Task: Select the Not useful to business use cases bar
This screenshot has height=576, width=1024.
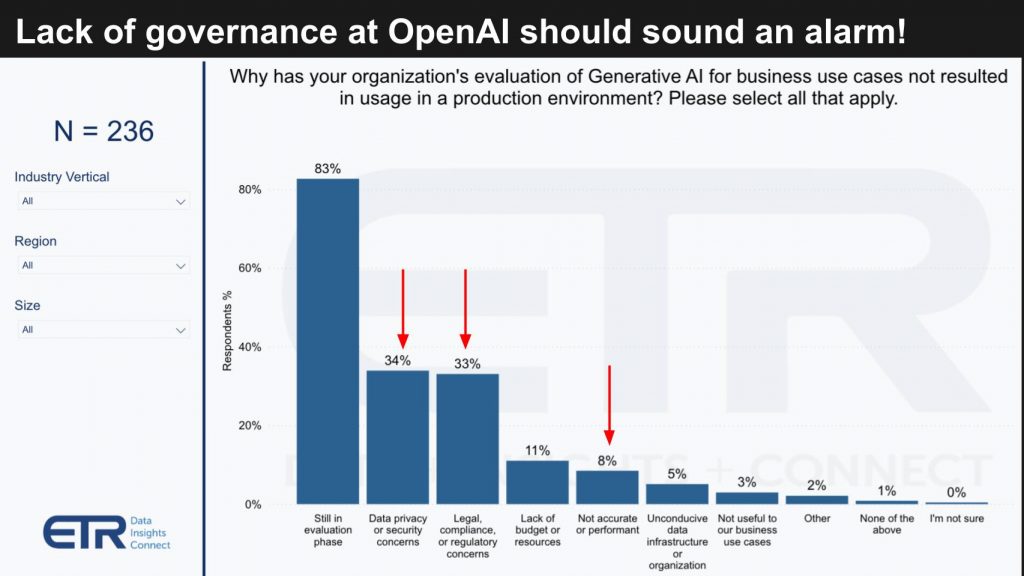Action: coord(747,498)
